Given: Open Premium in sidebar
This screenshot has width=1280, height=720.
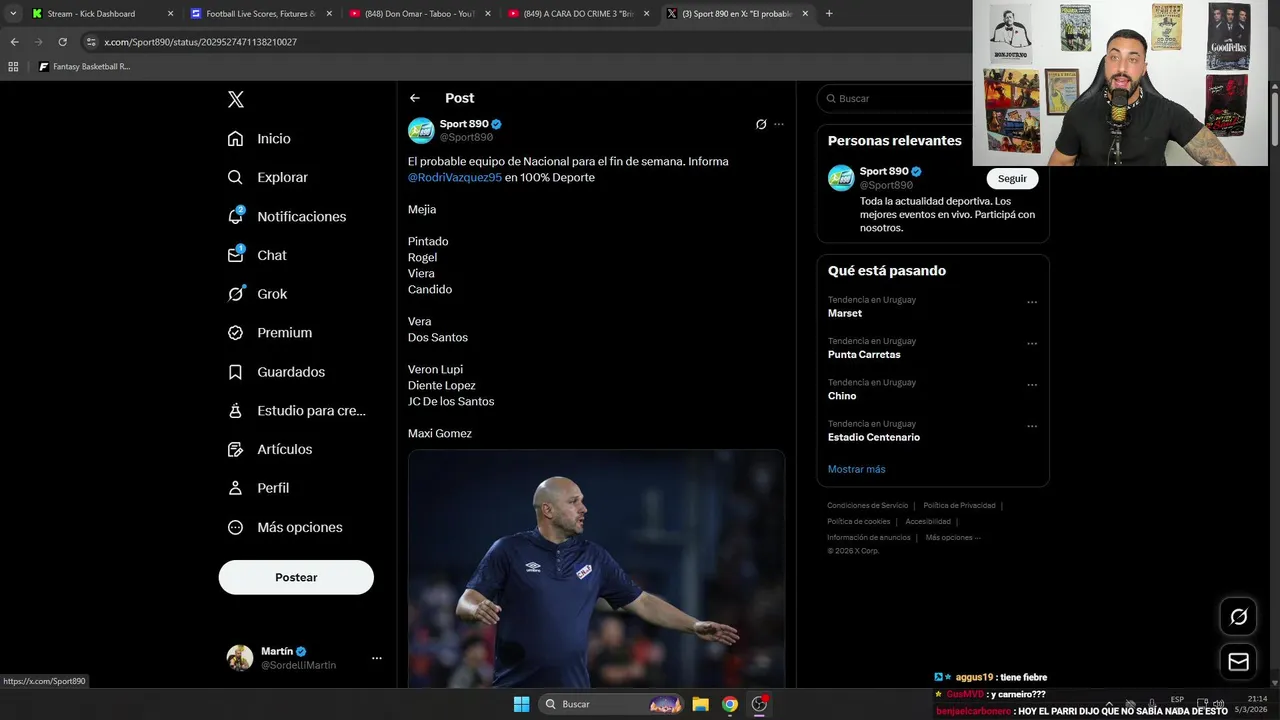Looking at the screenshot, I should coord(269,333).
